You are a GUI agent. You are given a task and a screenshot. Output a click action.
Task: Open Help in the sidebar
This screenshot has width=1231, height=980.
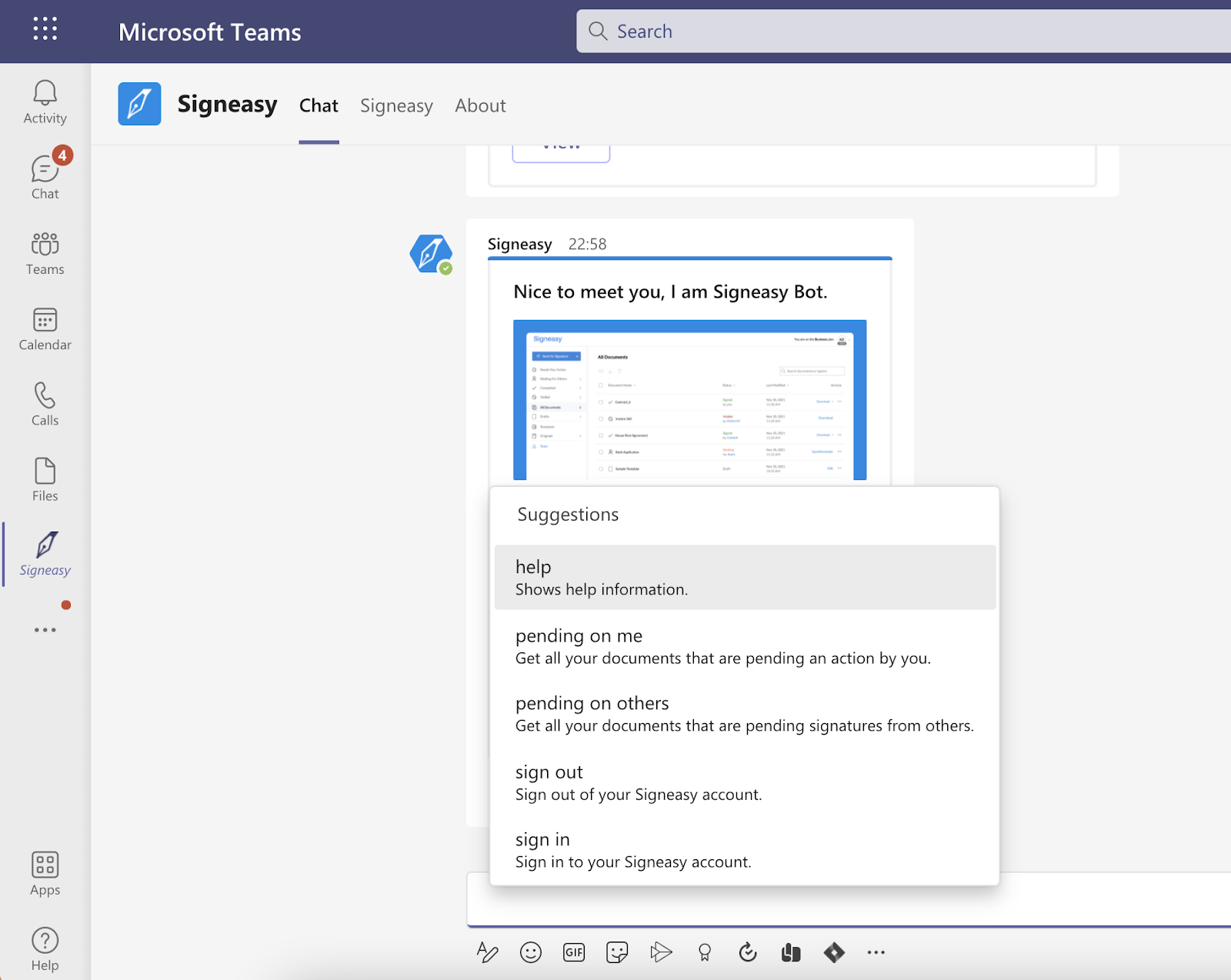tap(45, 949)
